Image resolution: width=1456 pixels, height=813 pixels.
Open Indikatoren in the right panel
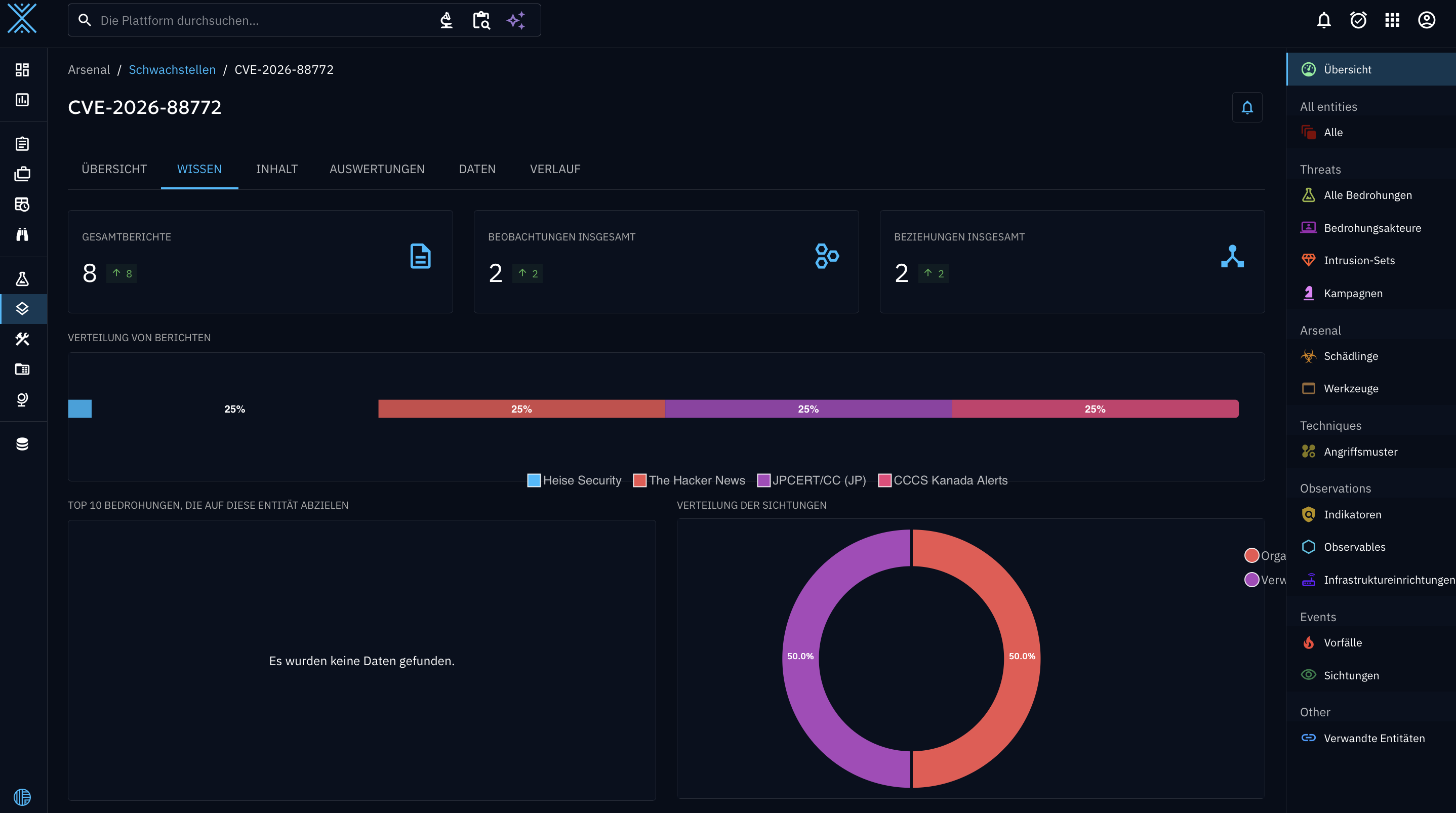pos(1371,514)
